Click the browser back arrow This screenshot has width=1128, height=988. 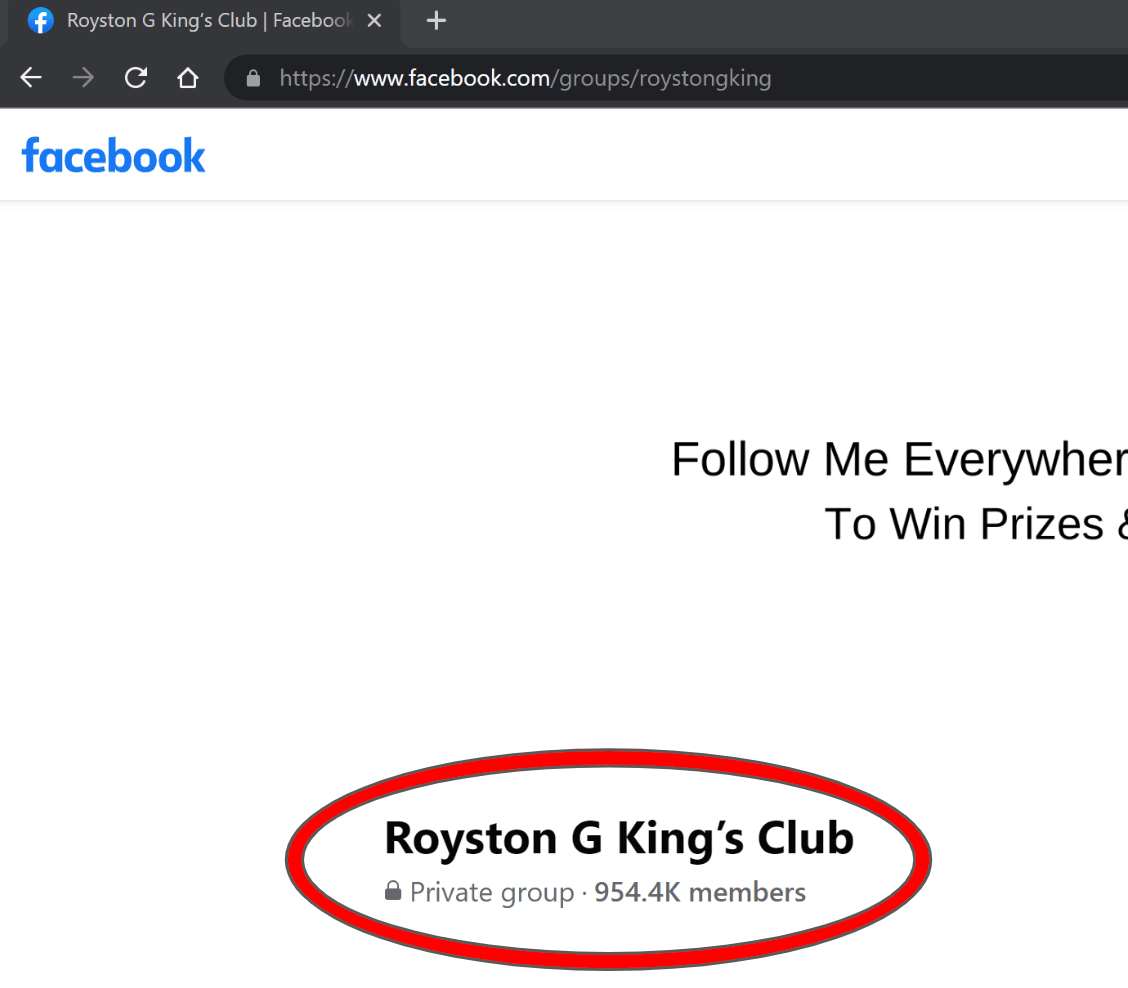coord(31,78)
